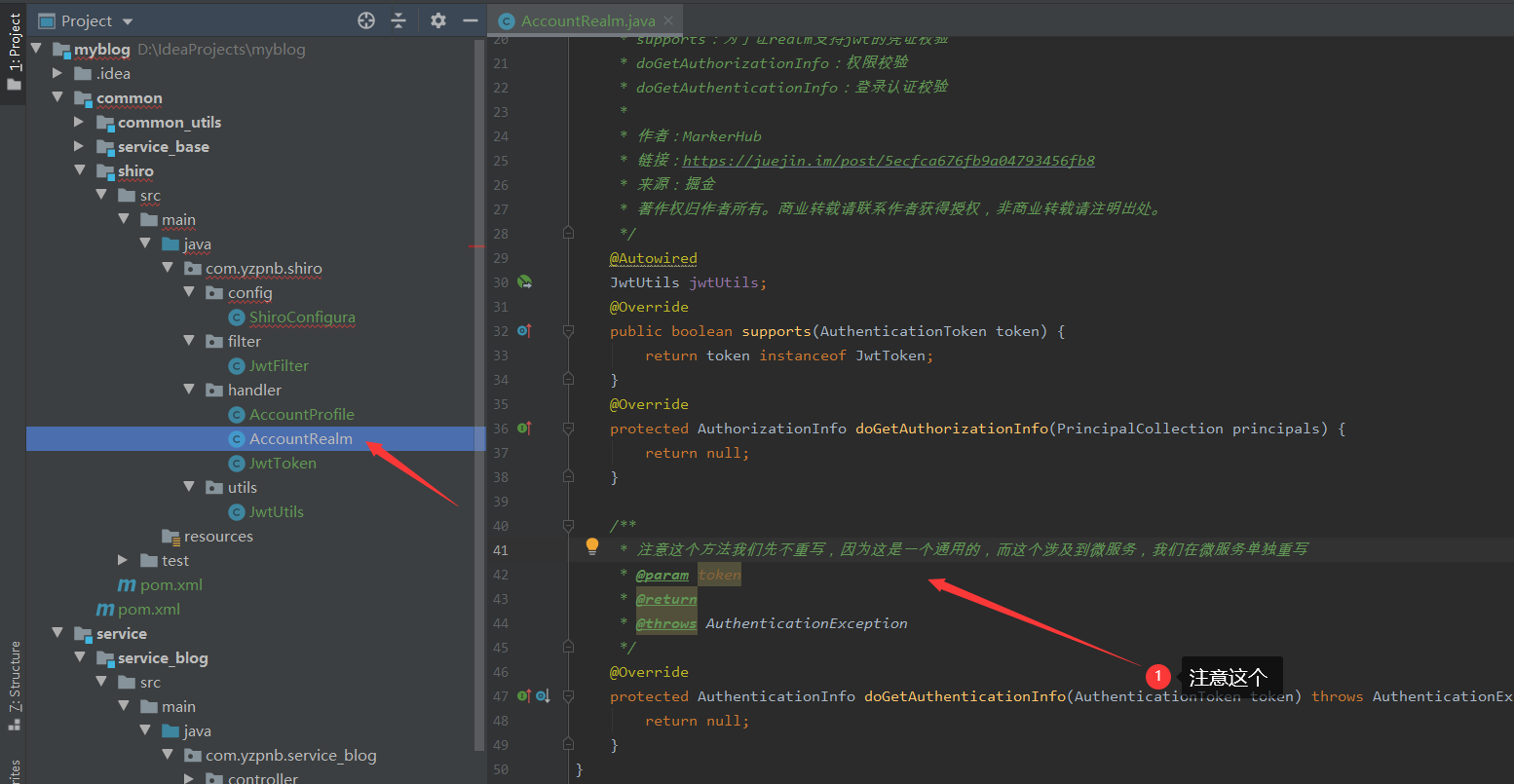The height and width of the screenshot is (784, 1514).
Task: Click the Locate/Select Opened File crosshair icon
Action: point(365,19)
